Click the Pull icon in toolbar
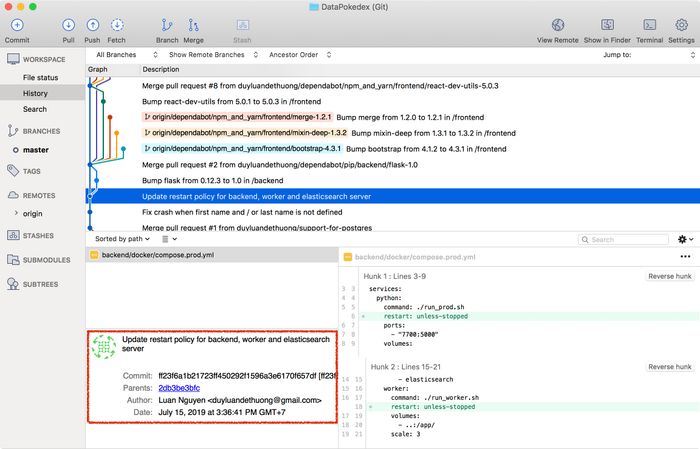 coord(68,25)
